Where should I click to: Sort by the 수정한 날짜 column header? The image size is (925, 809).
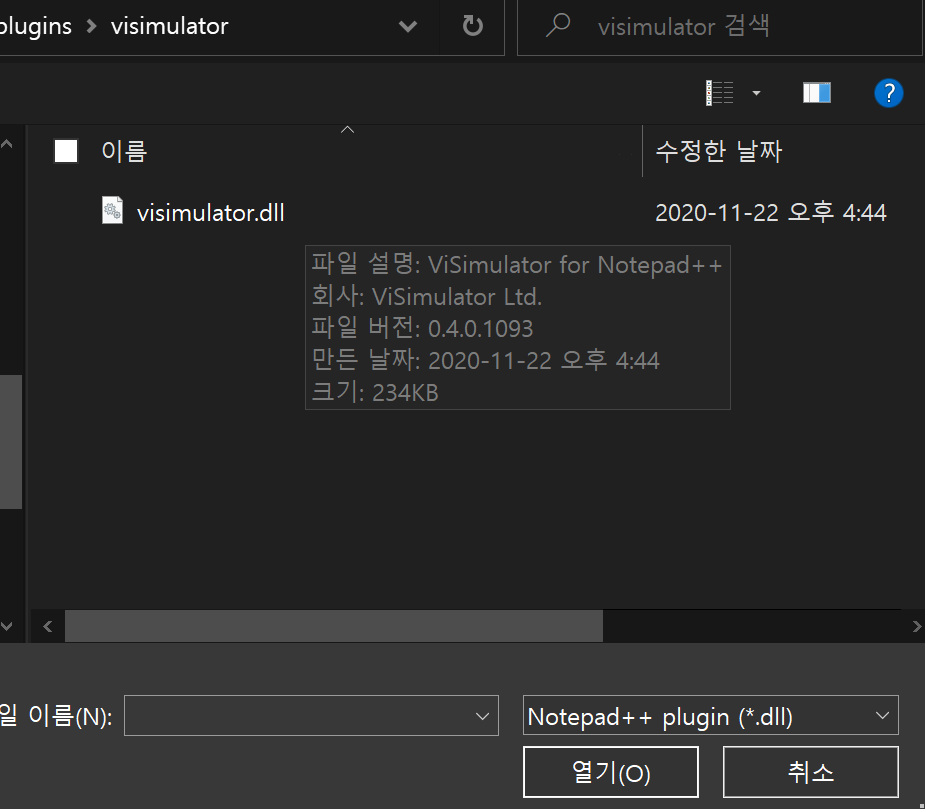(x=719, y=152)
